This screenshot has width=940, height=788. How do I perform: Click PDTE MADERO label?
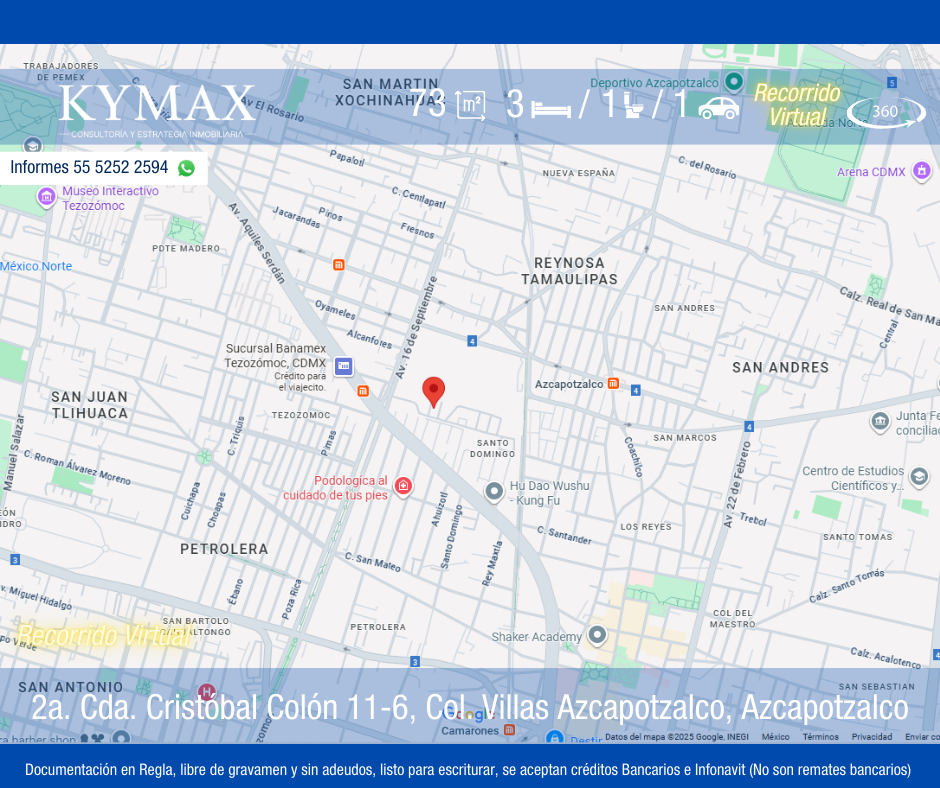pos(186,248)
